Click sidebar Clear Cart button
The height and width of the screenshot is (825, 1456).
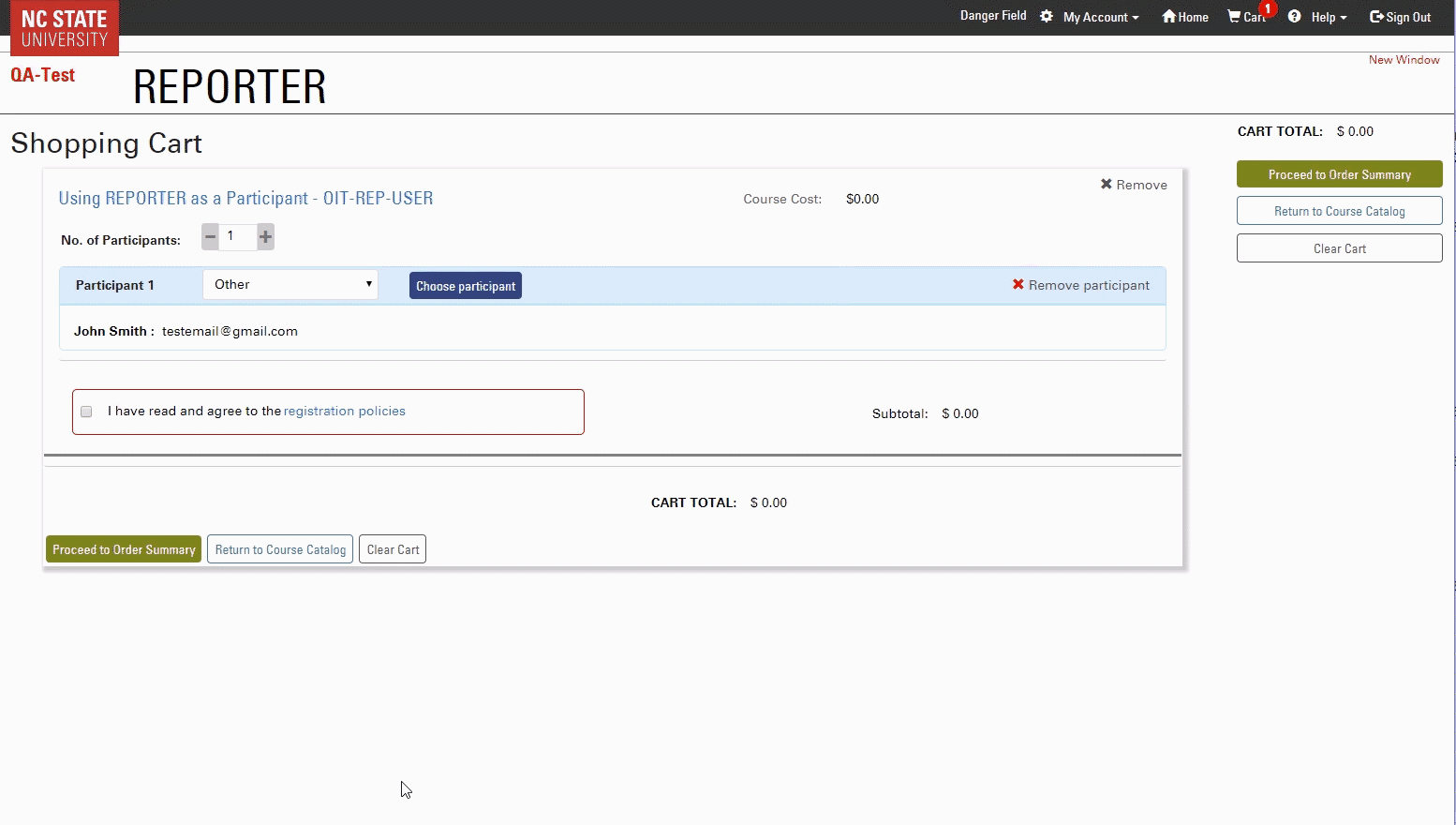pos(1340,248)
